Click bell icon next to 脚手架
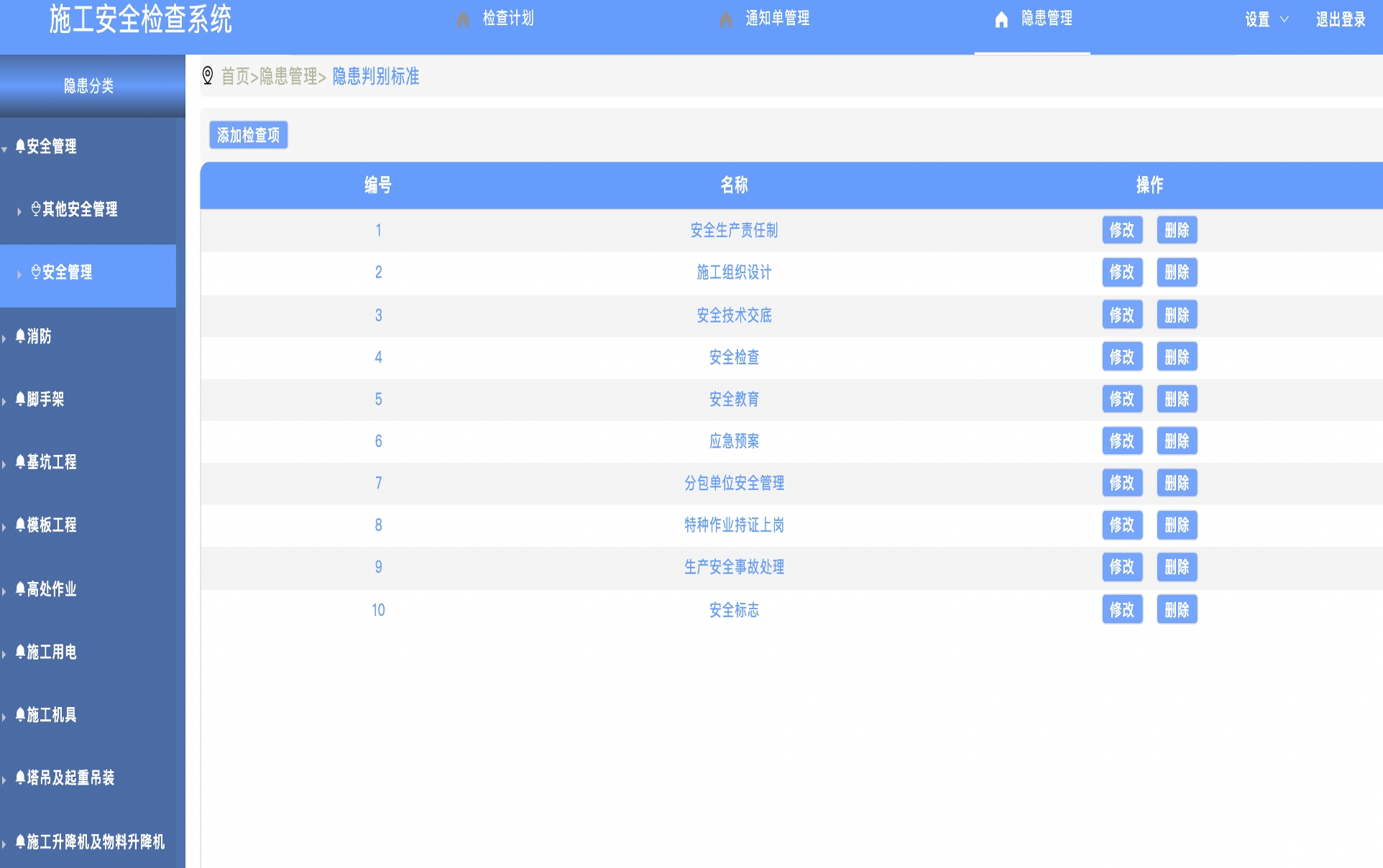Screen dimensions: 1383x868 (x=20, y=399)
